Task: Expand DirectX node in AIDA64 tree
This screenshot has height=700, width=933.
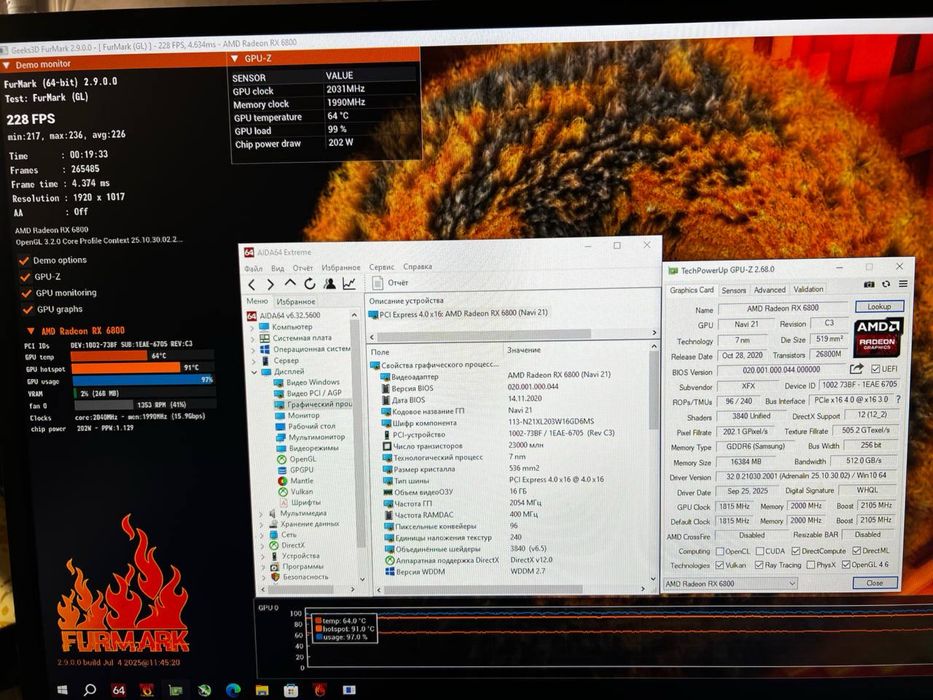Action: (x=262, y=546)
